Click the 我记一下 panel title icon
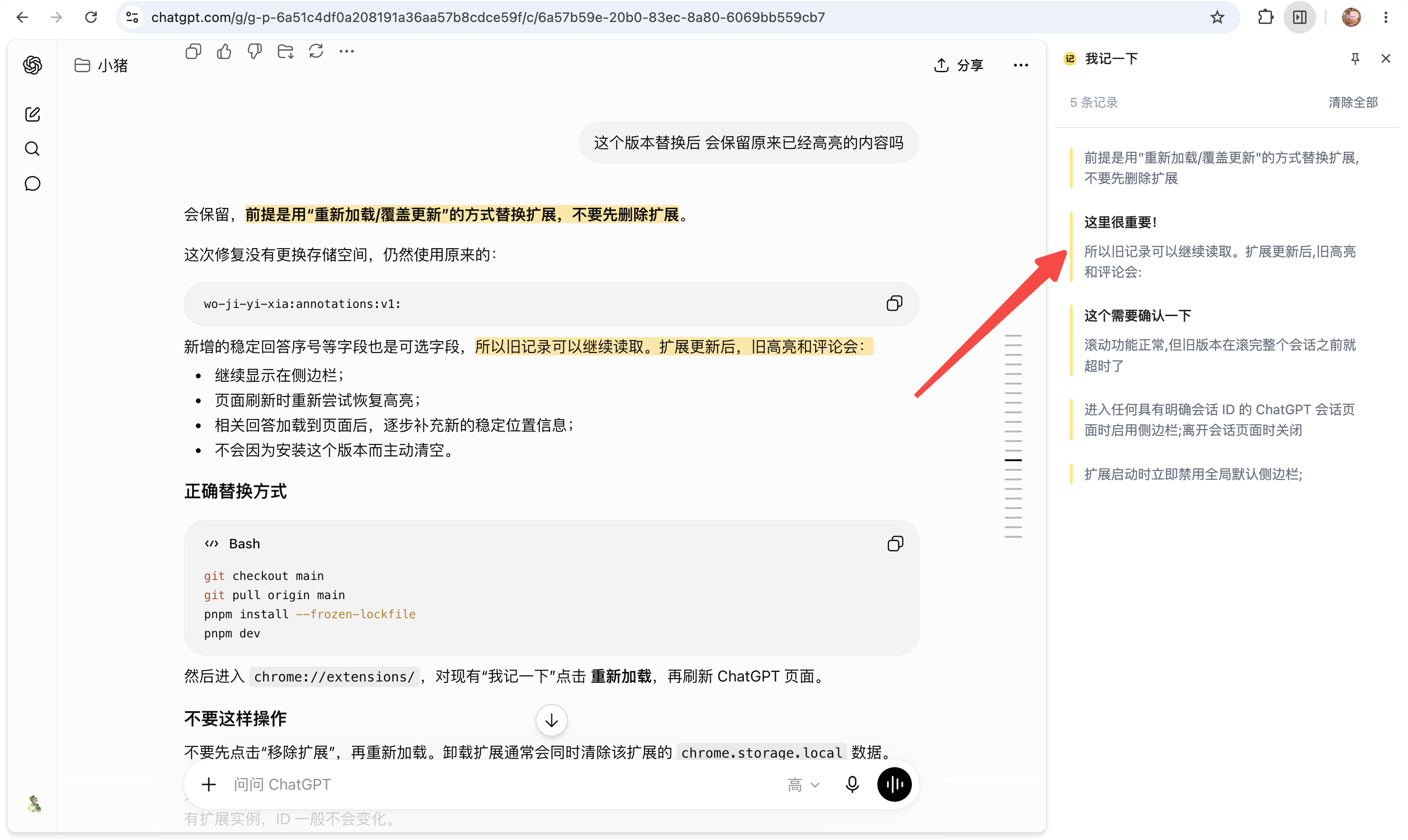 tap(1069, 58)
